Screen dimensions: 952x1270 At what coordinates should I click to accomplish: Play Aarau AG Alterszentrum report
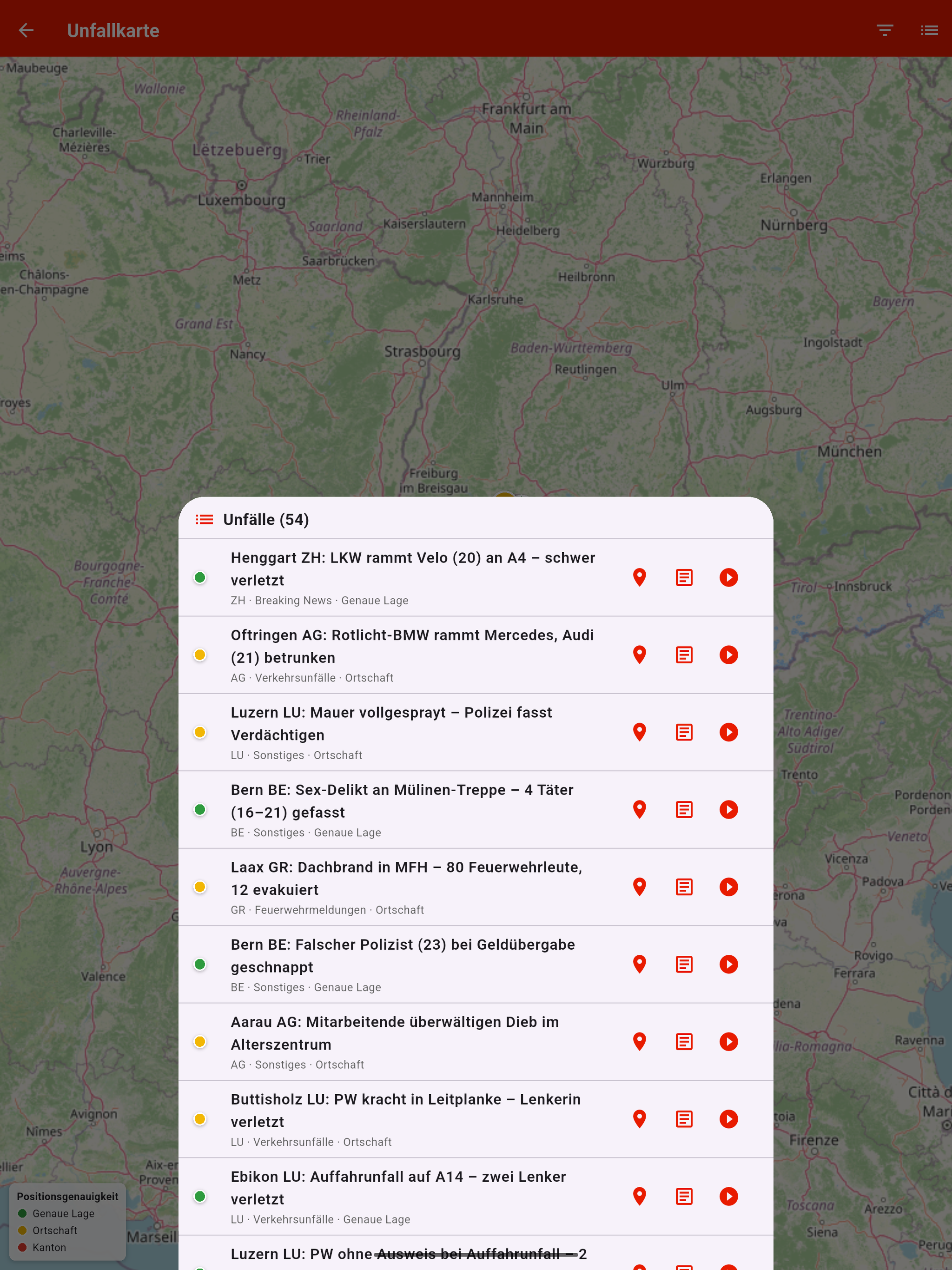click(728, 1041)
